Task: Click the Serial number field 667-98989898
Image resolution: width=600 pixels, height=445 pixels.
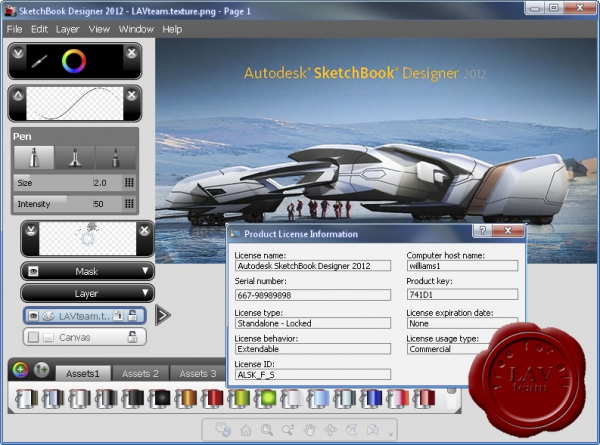Action: [x=313, y=295]
